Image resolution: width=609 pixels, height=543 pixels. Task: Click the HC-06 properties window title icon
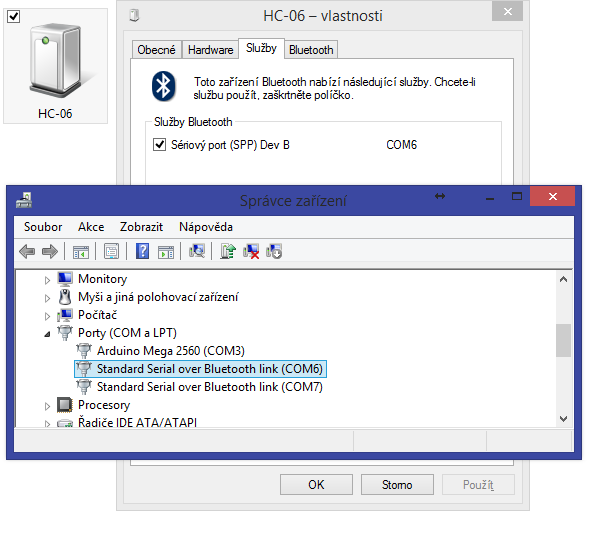point(134,16)
